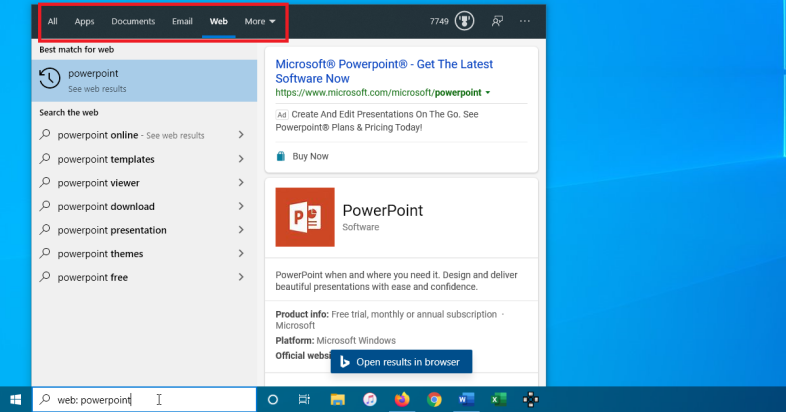
Task: Open the Microsoft Powerpoint ad headline link
Action: 384,71
